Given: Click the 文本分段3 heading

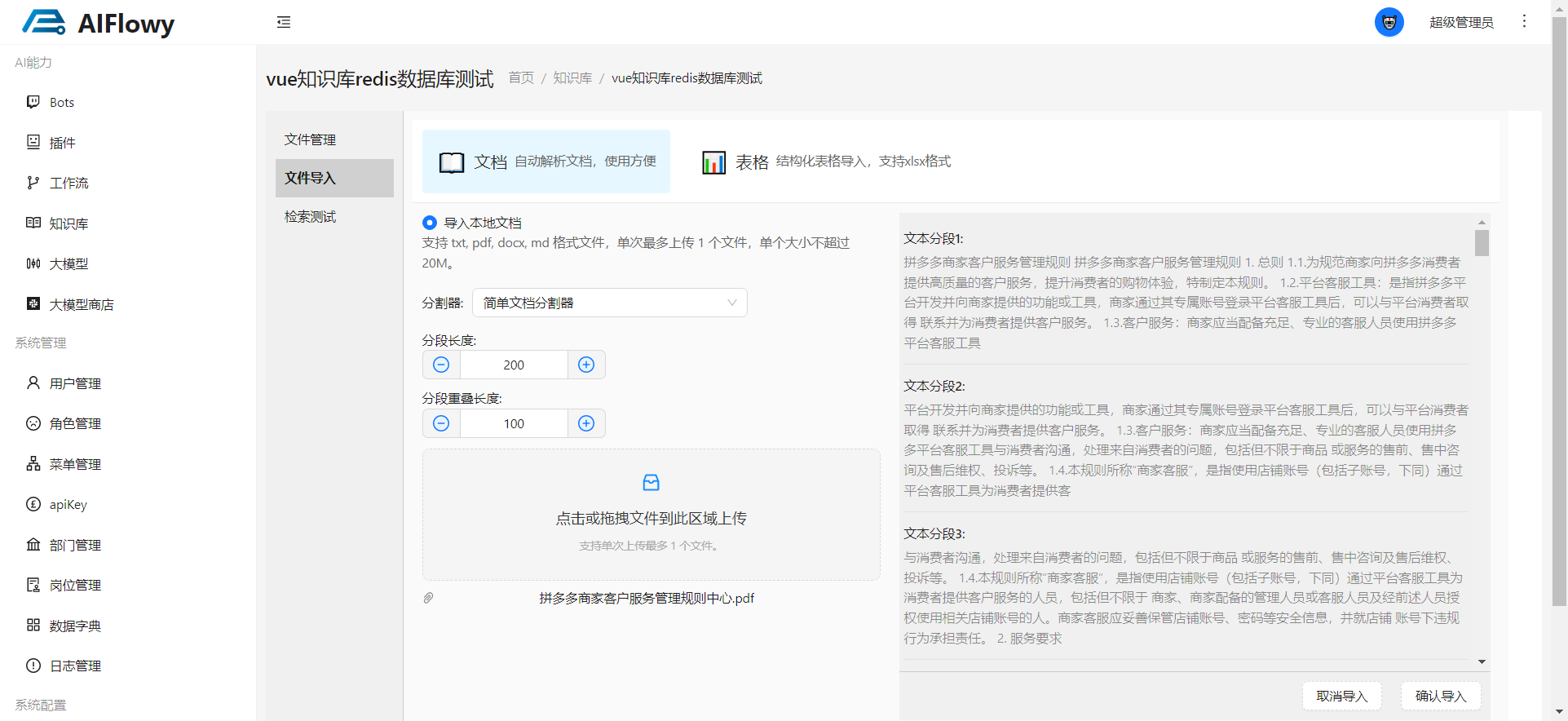Looking at the screenshot, I should click(x=934, y=533).
